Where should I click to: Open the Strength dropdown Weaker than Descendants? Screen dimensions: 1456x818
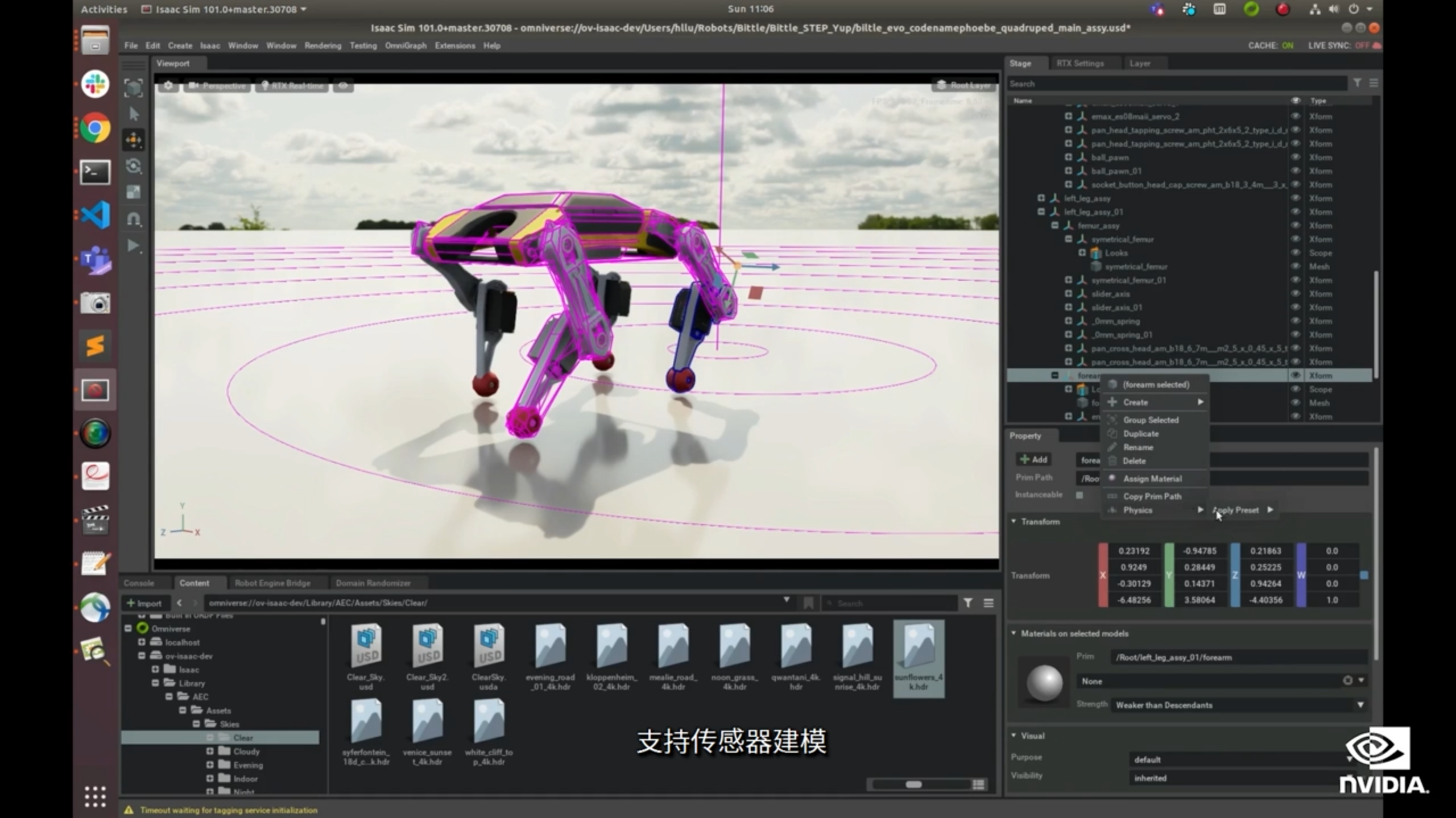click(1240, 705)
